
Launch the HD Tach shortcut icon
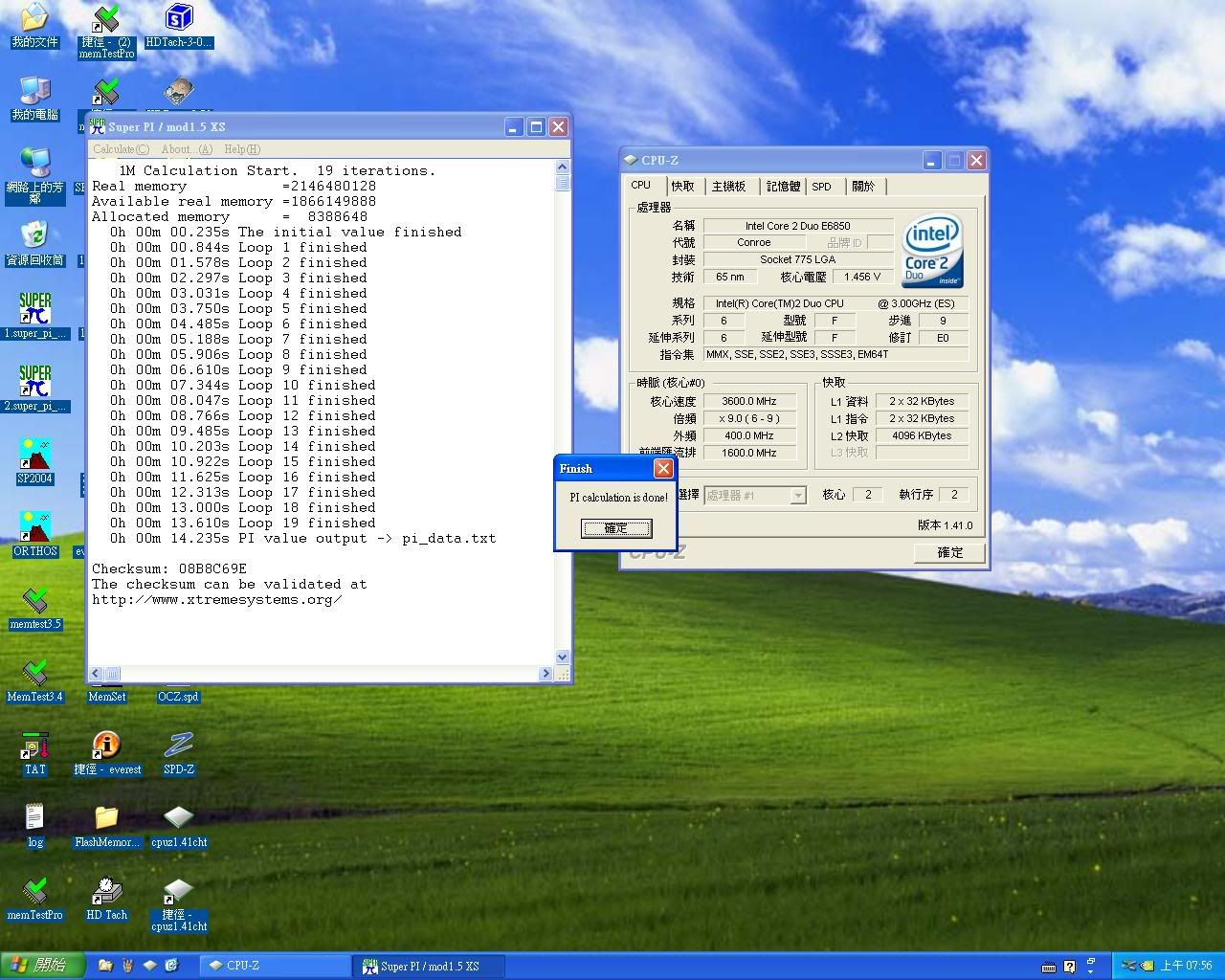pos(107,899)
